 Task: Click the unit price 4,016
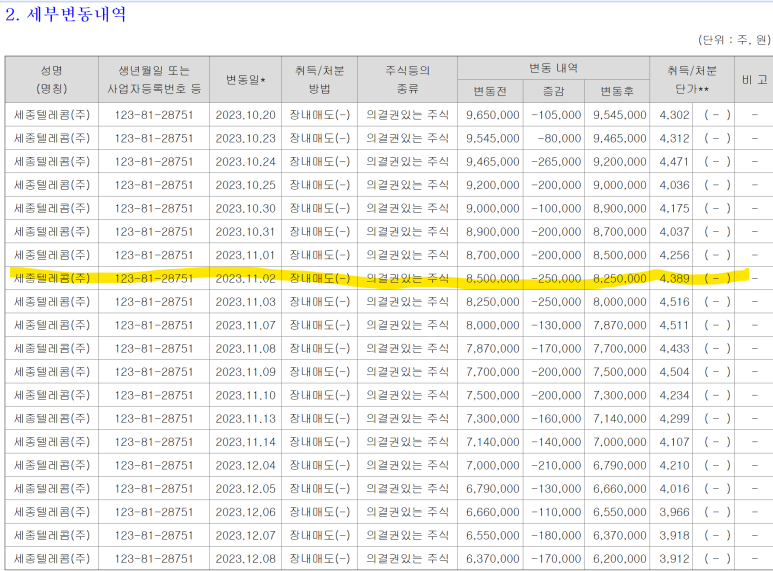[x=674, y=489]
